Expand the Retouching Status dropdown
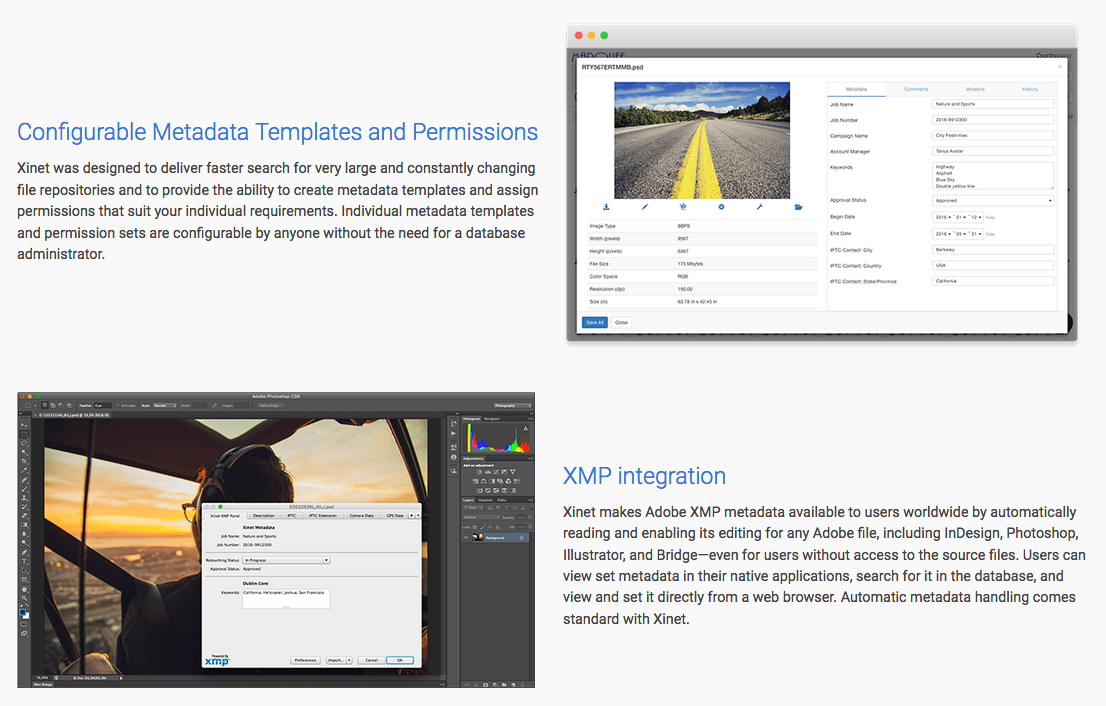Viewport: 1106px width, 706px height. [x=285, y=560]
